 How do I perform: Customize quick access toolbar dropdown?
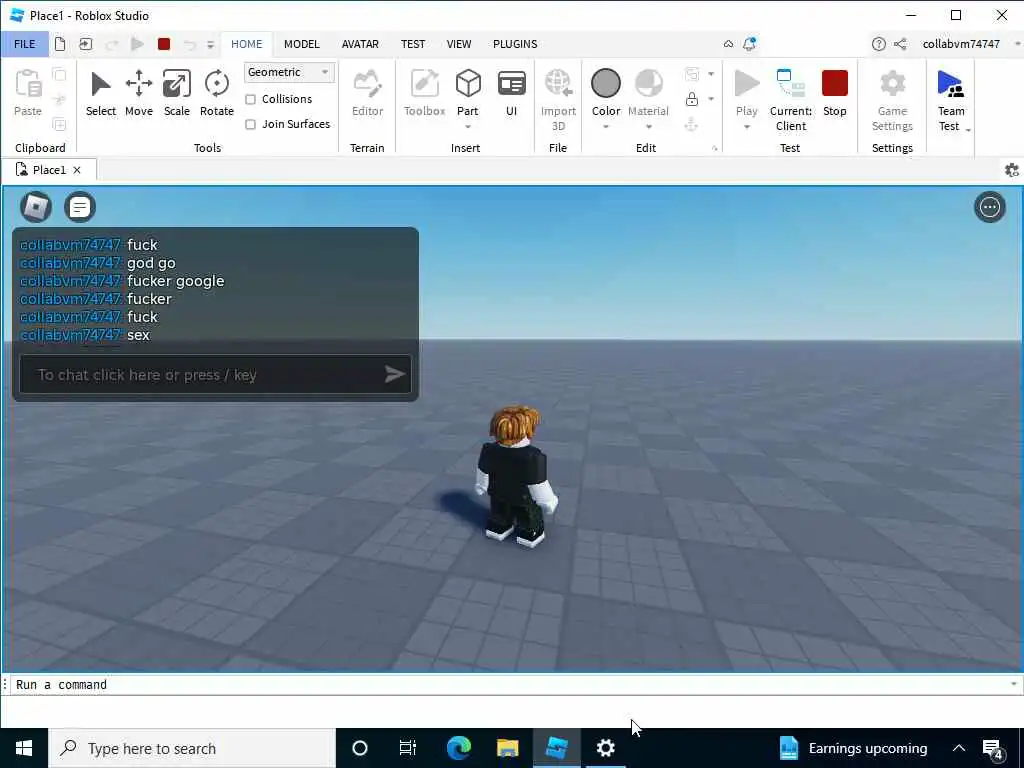click(x=210, y=44)
